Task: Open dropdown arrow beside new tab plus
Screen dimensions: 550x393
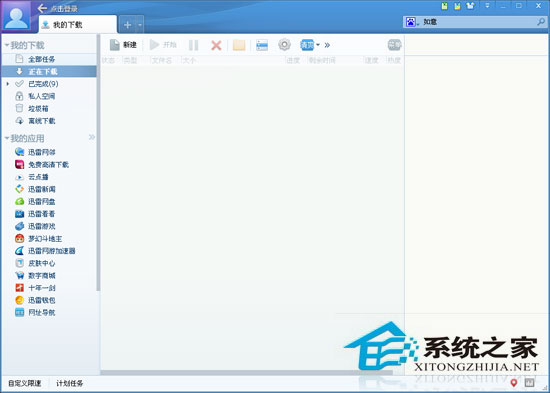Action: [140, 25]
